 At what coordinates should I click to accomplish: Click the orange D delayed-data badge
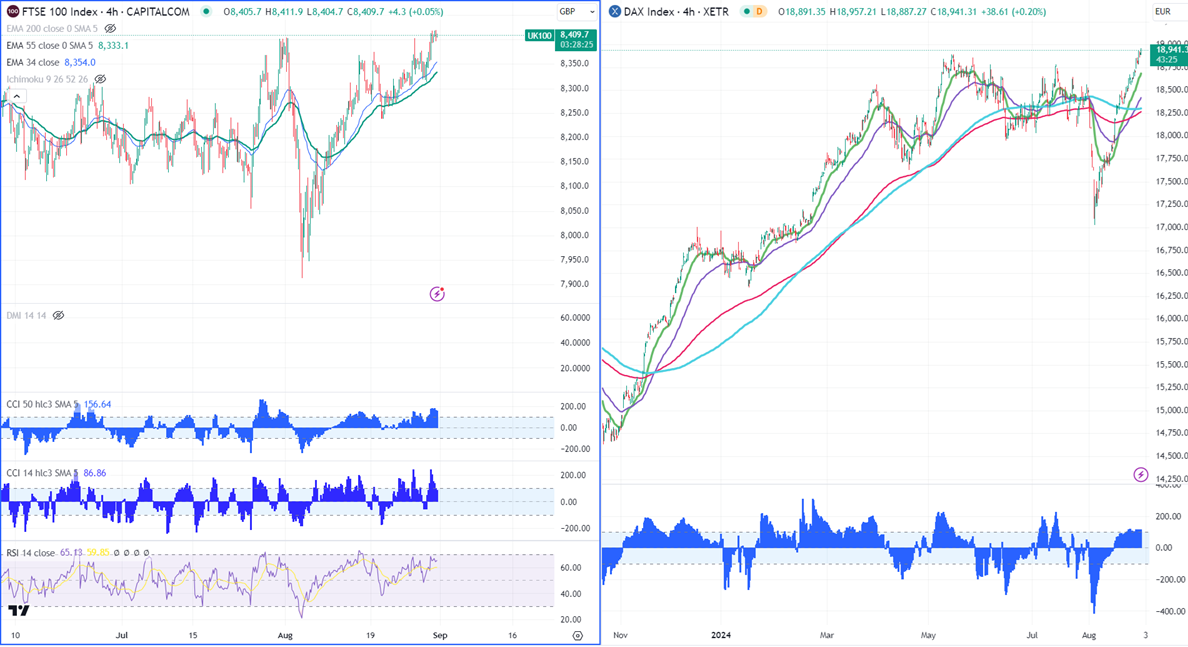[x=758, y=11]
